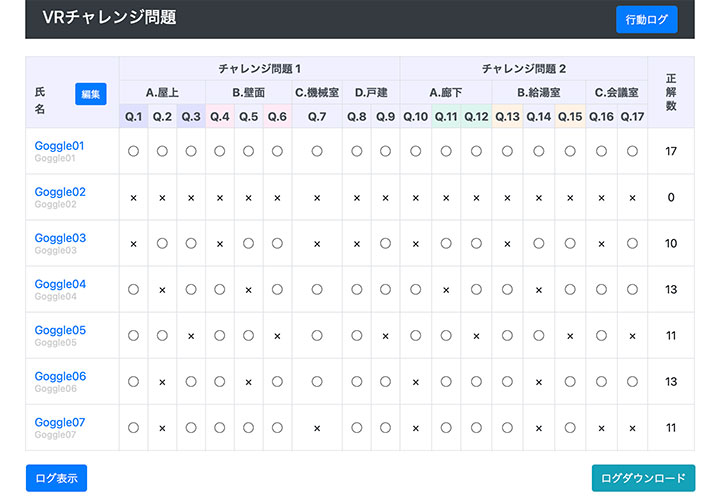Viewport: 720px width, 500px height.
Task: Click Goggle05's Q.12 cross mark
Action: pos(476,337)
